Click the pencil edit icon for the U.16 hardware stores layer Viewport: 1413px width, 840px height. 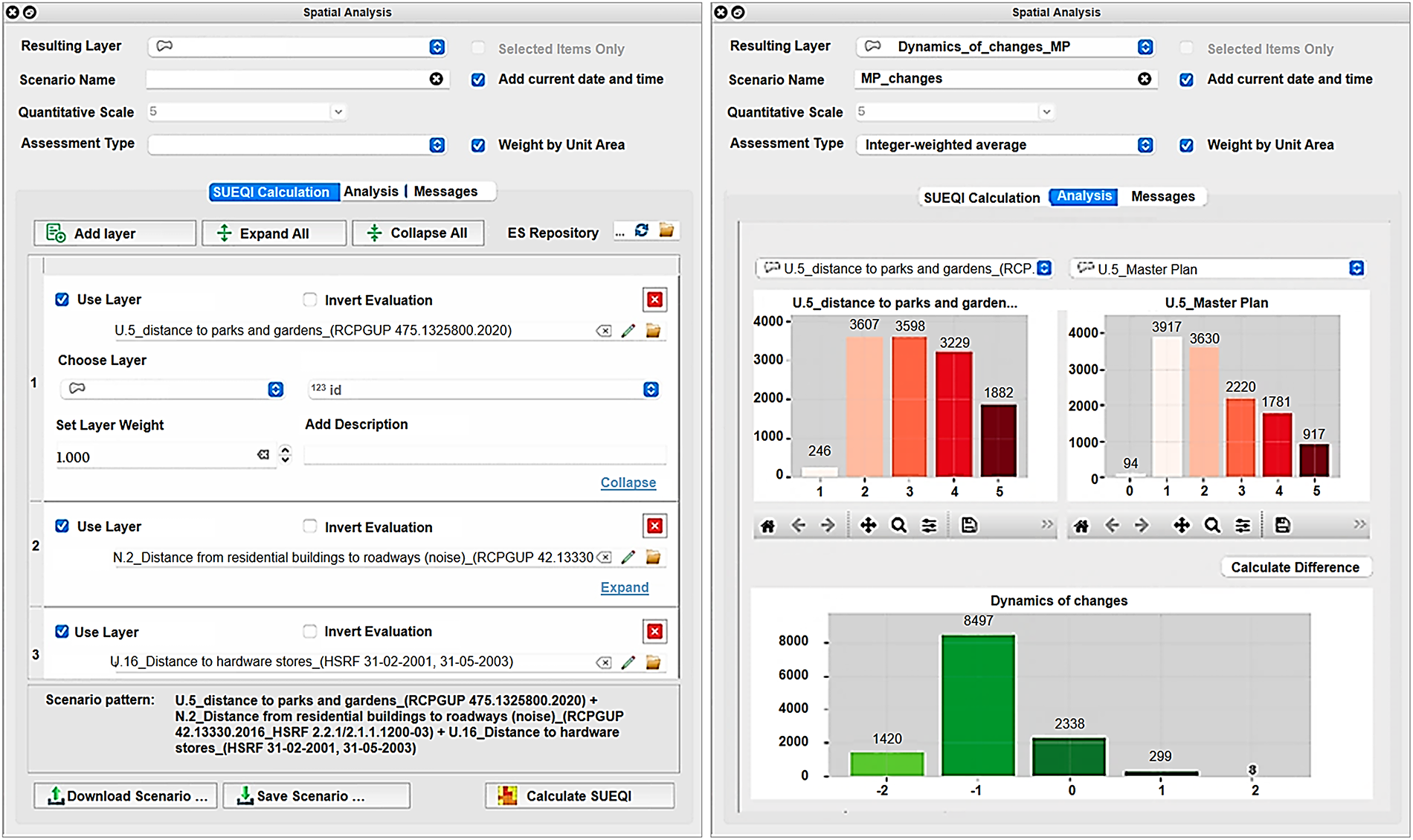[x=628, y=662]
